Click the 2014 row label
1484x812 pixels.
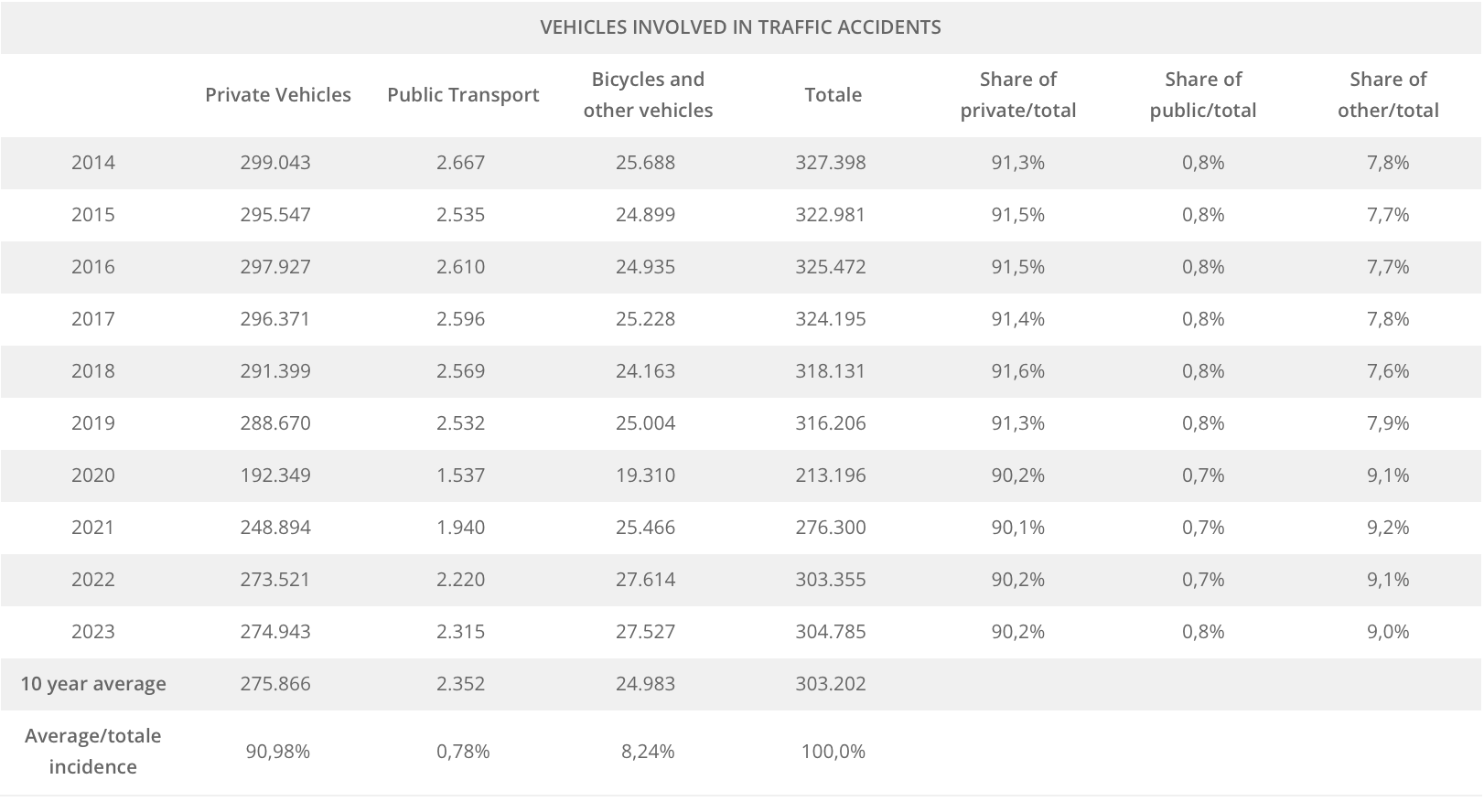93,163
